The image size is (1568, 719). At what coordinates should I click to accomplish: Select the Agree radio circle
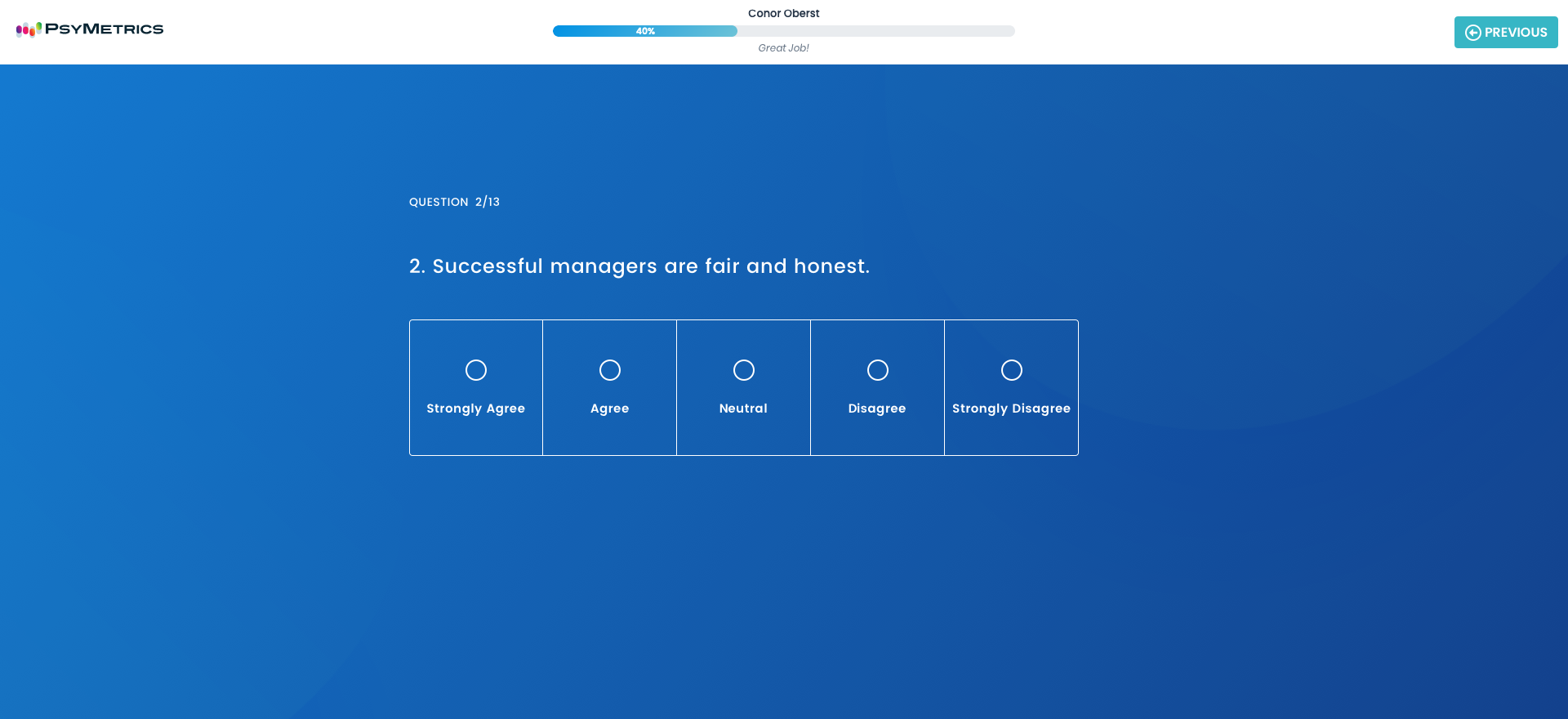point(610,370)
